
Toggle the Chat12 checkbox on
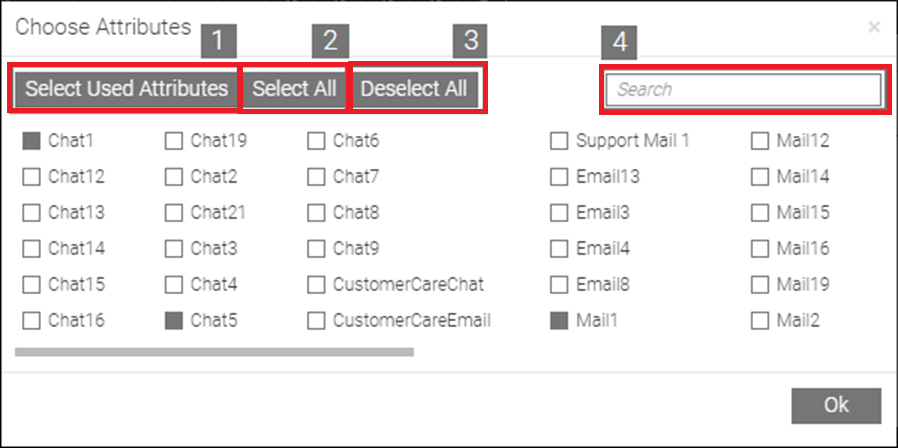[31, 177]
